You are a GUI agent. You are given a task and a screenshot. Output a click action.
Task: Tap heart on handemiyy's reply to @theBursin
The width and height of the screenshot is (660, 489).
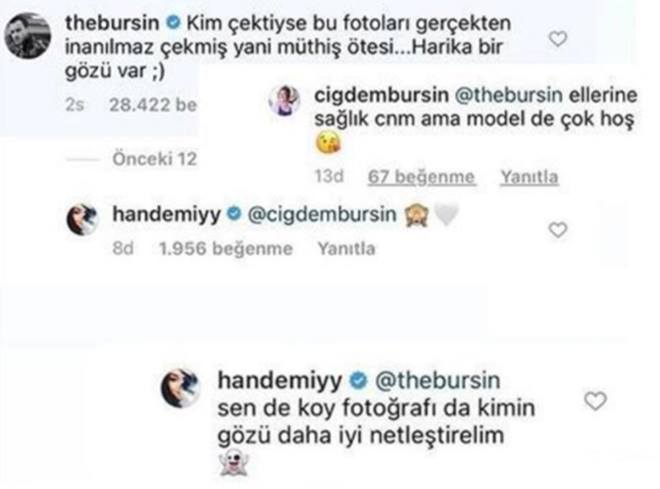pos(596,401)
